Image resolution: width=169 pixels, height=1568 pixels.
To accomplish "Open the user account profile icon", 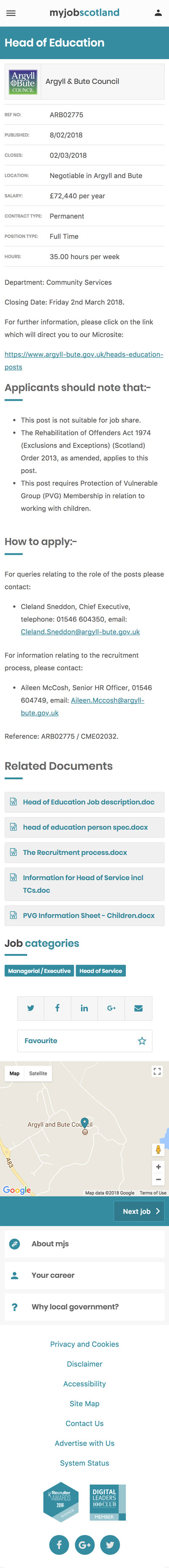I will [158, 13].
